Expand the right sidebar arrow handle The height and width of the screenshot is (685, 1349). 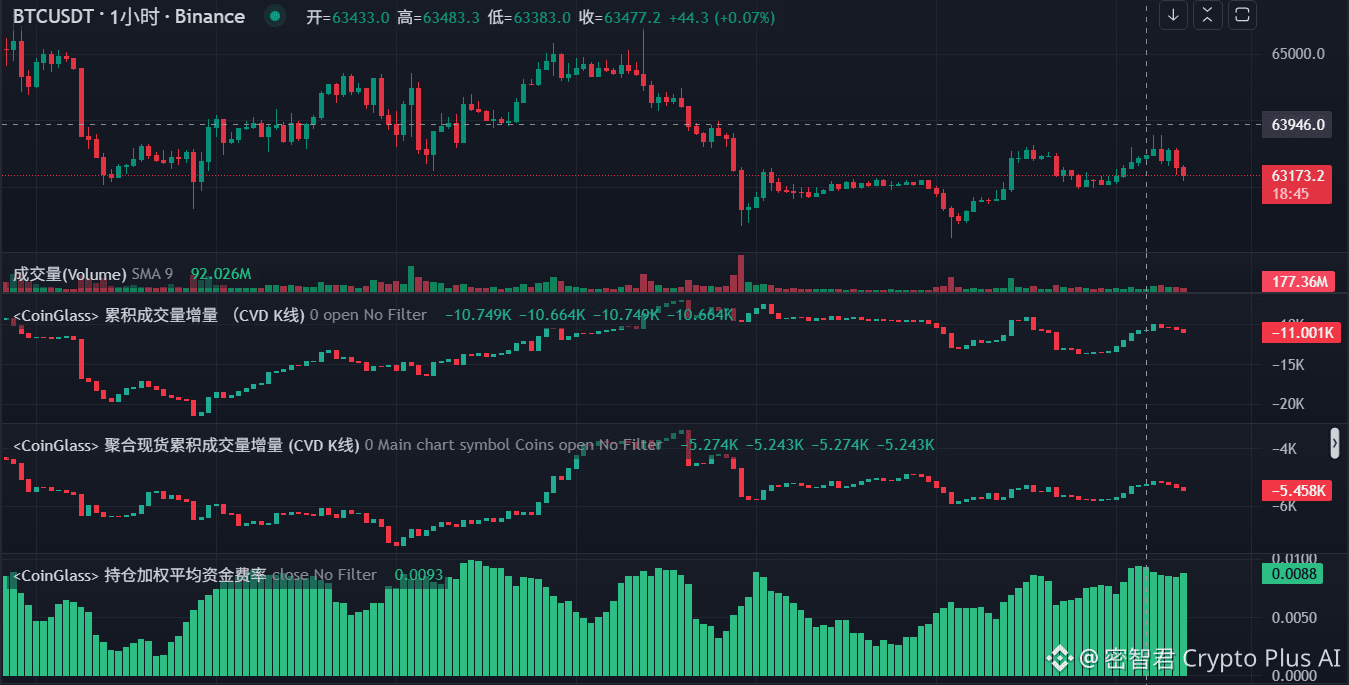(1335, 443)
